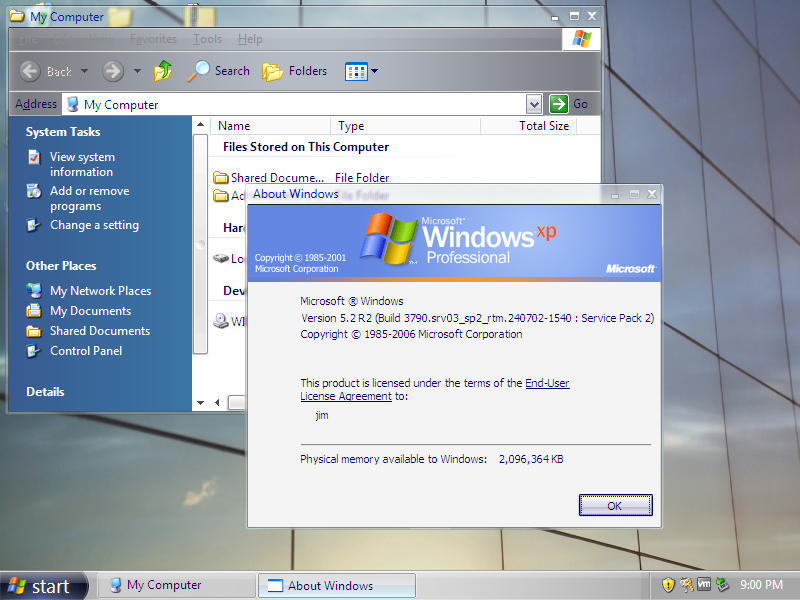Click the safely remove hardware tray icon
This screenshot has width=800, height=600.
(722, 585)
